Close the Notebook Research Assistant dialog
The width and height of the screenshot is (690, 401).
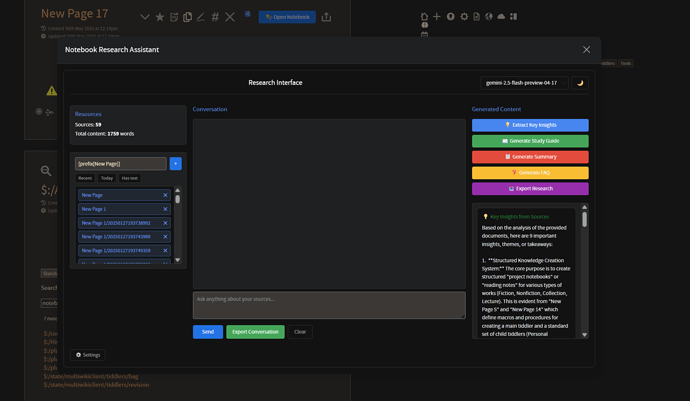[586, 50]
